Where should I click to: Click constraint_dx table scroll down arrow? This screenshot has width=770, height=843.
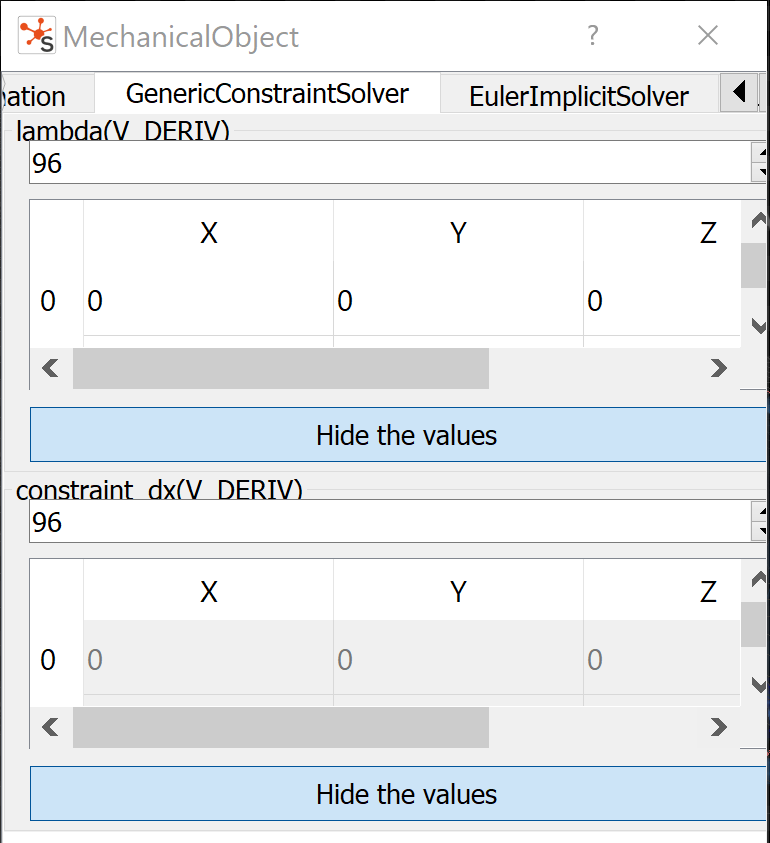(x=758, y=685)
